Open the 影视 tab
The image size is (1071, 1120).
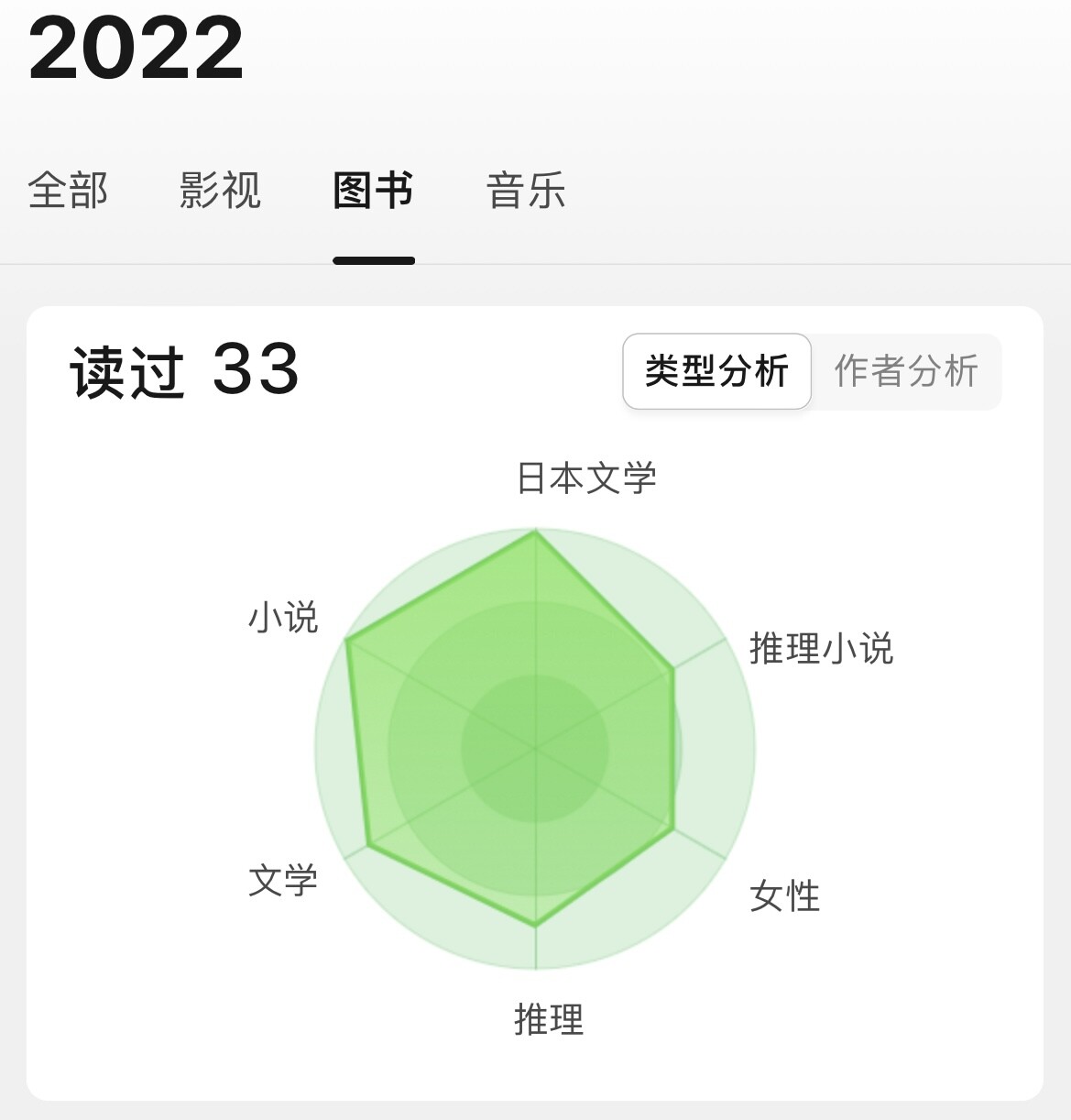(220, 191)
